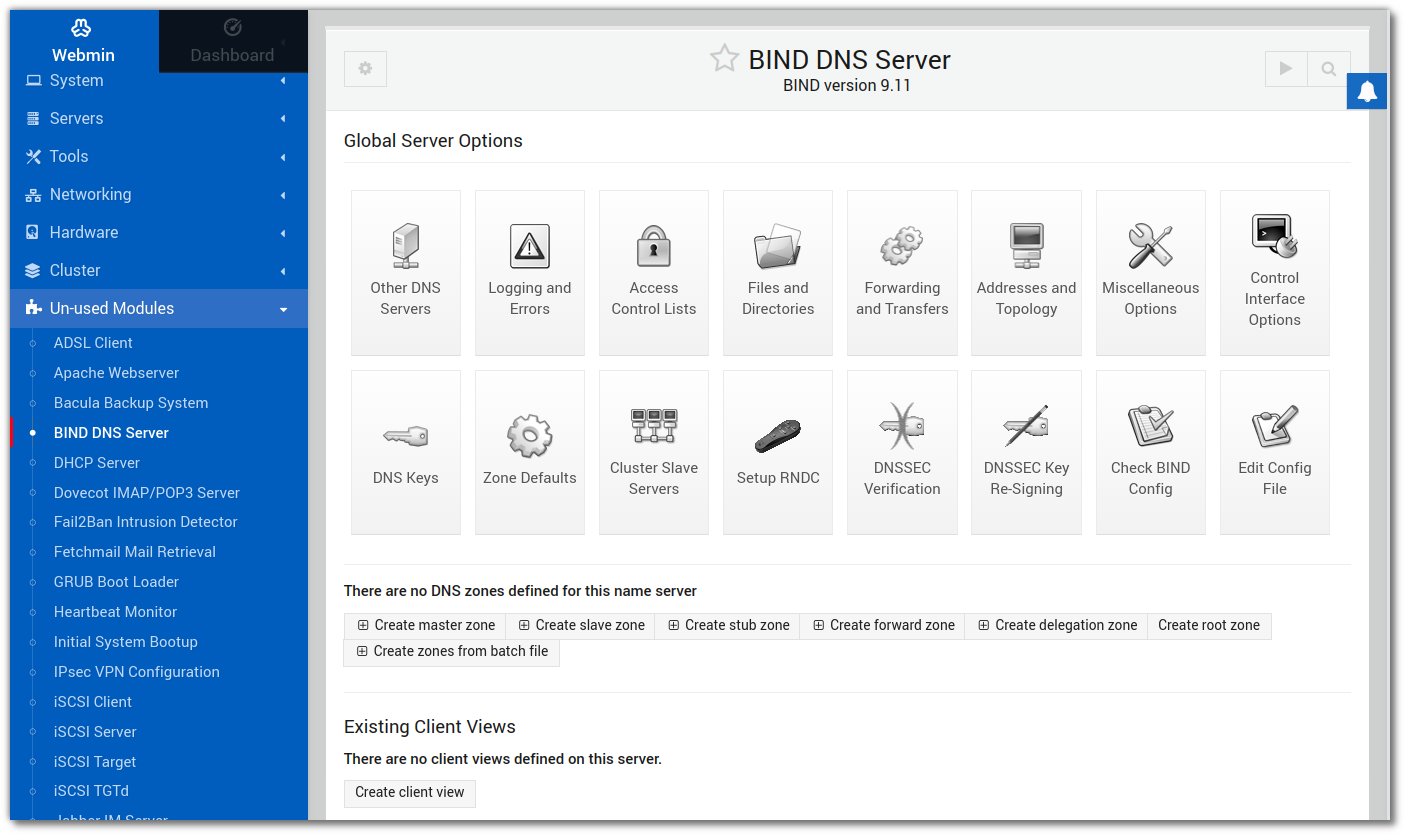Open Access Control Lists
Image resolution: width=1406 pixels, height=836 pixels.
coord(653,272)
